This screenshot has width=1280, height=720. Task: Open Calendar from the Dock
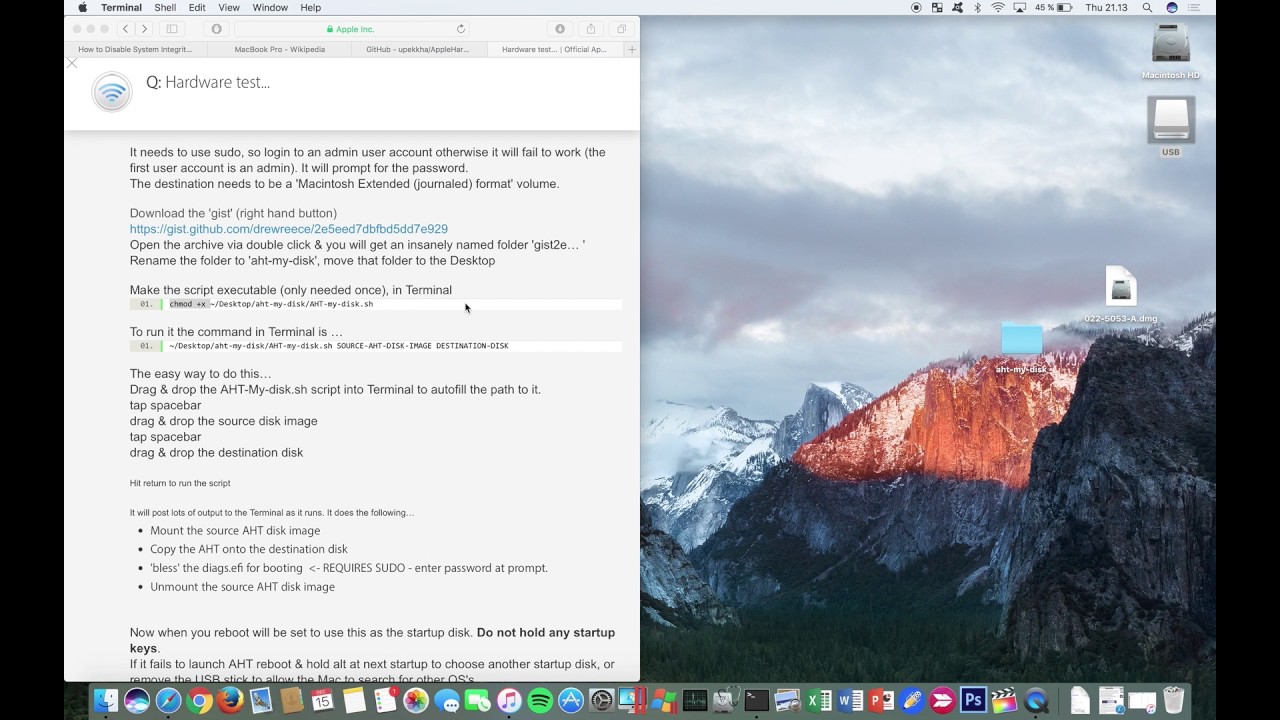point(323,701)
